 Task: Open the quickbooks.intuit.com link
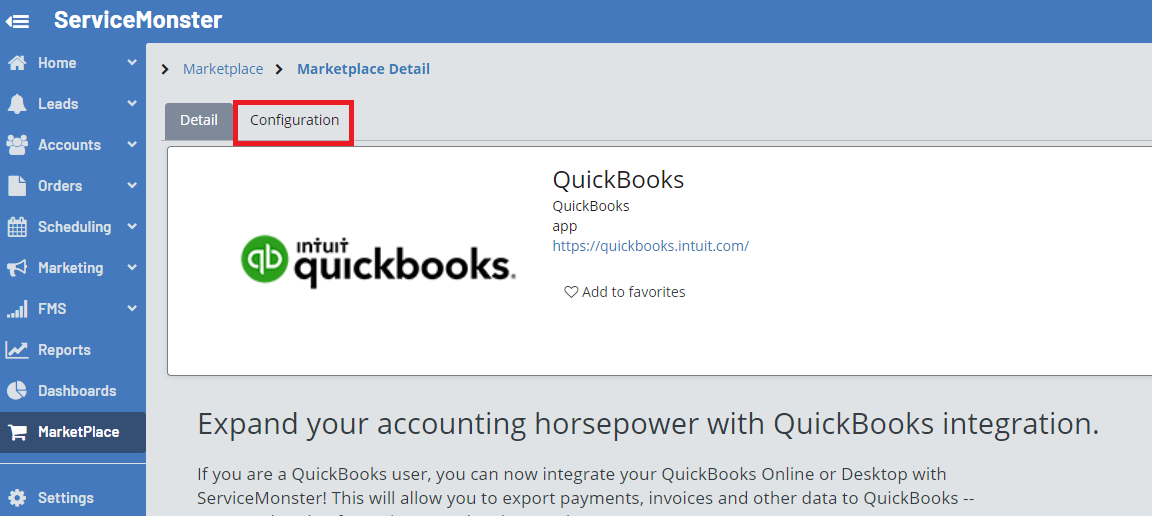click(x=650, y=246)
